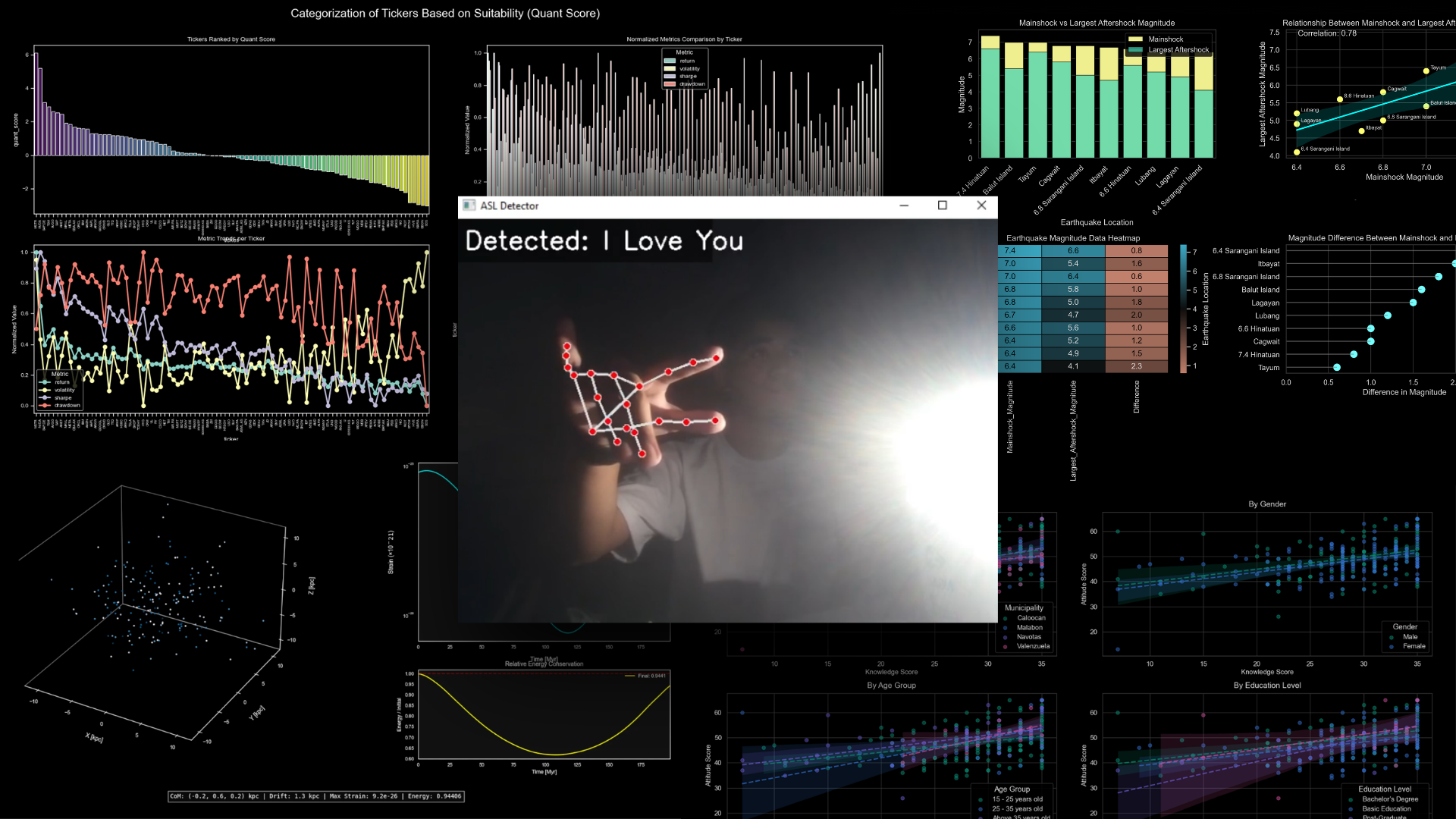This screenshot has height=819, width=1456.
Task: Click "Male" in the Gender legend
Action: (1410, 637)
